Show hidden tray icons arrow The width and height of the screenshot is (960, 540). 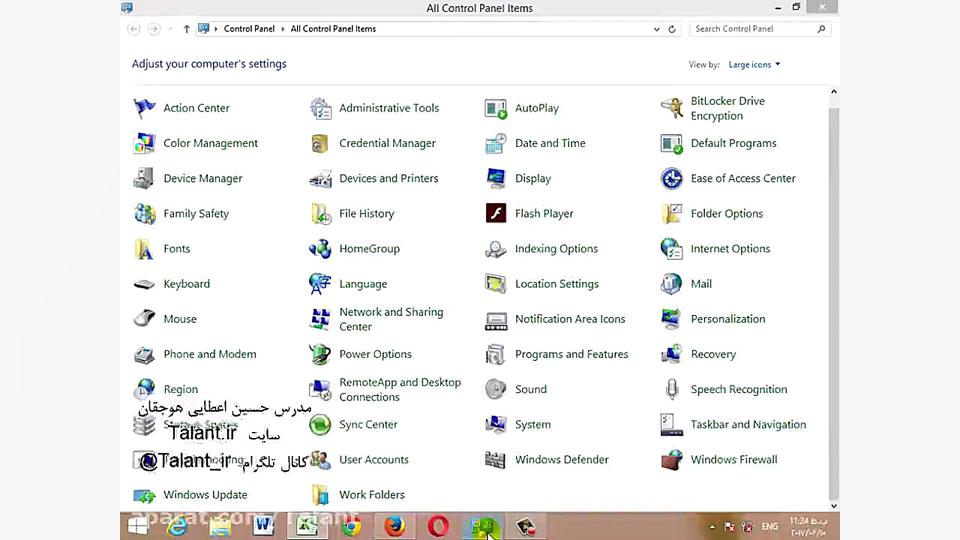pyautogui.click(x=712, y=527)
